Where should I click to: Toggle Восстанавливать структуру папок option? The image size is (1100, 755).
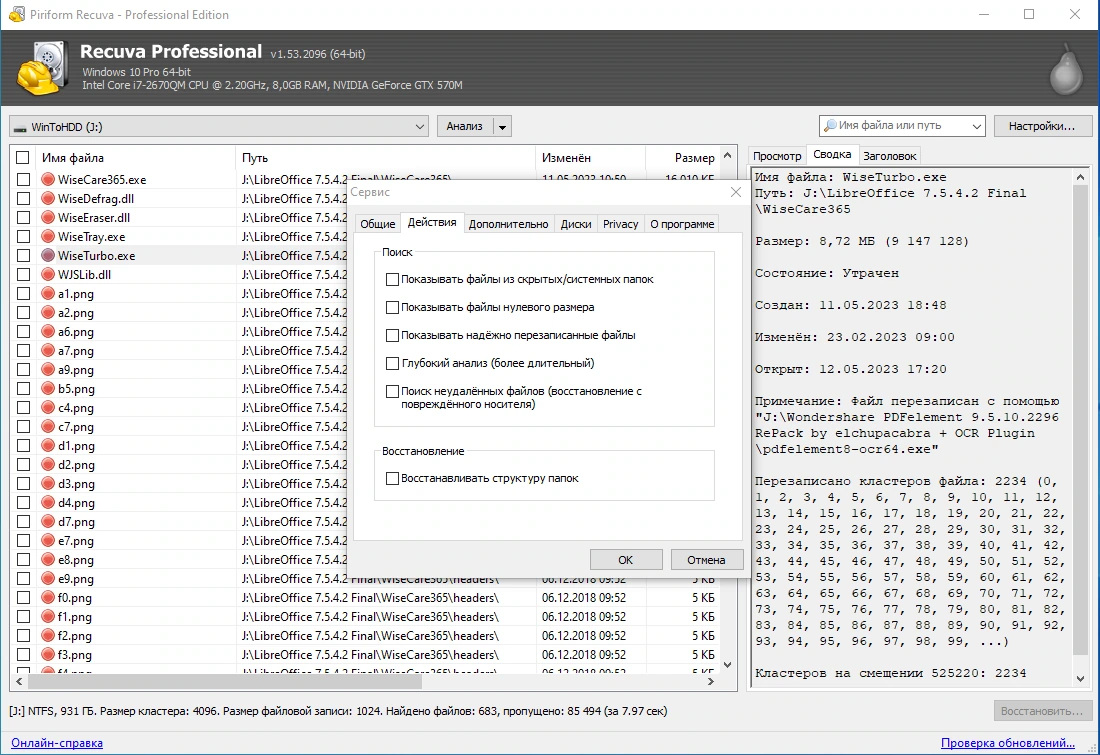pos(393,479)
